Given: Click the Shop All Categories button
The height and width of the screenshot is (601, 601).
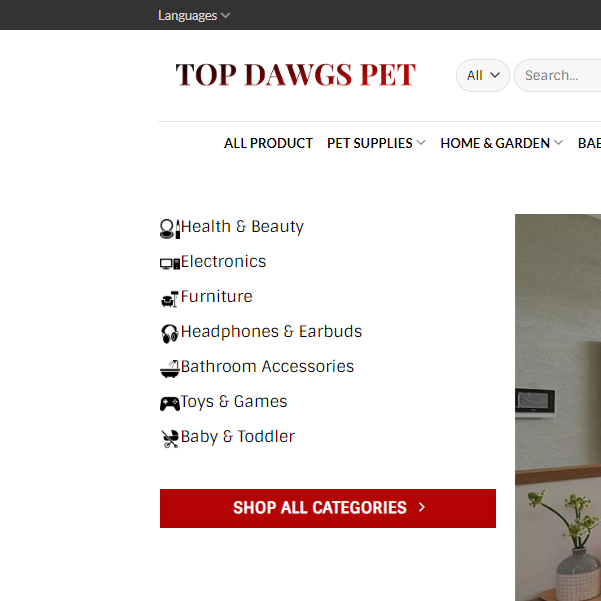Looking at the screenshot, I should click(x=328, y=508).
